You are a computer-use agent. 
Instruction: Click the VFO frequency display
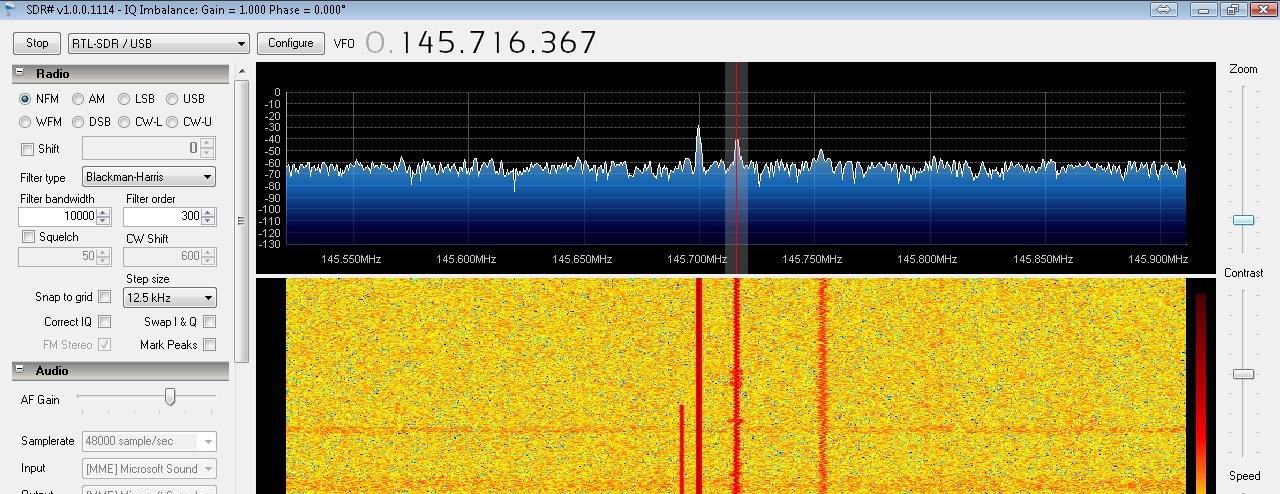(x=481, y=43)
